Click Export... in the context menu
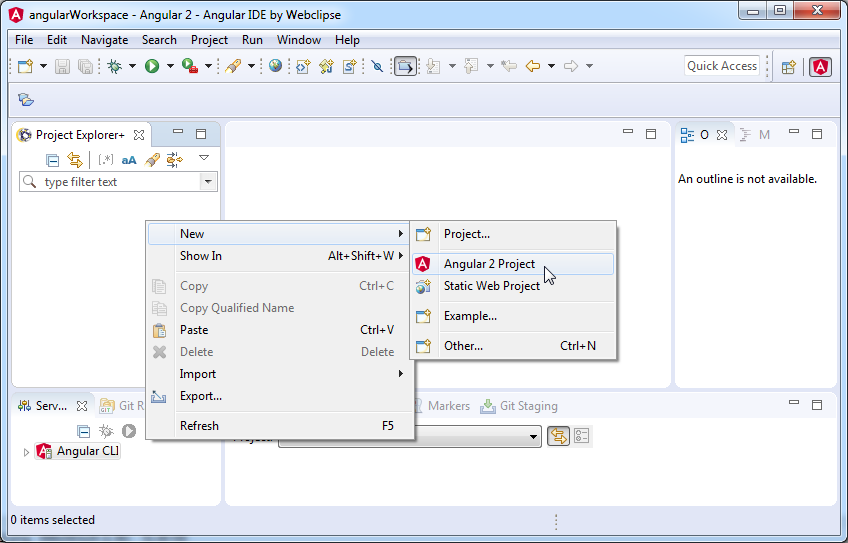848x543 pixels. click(x=280, y=396)
